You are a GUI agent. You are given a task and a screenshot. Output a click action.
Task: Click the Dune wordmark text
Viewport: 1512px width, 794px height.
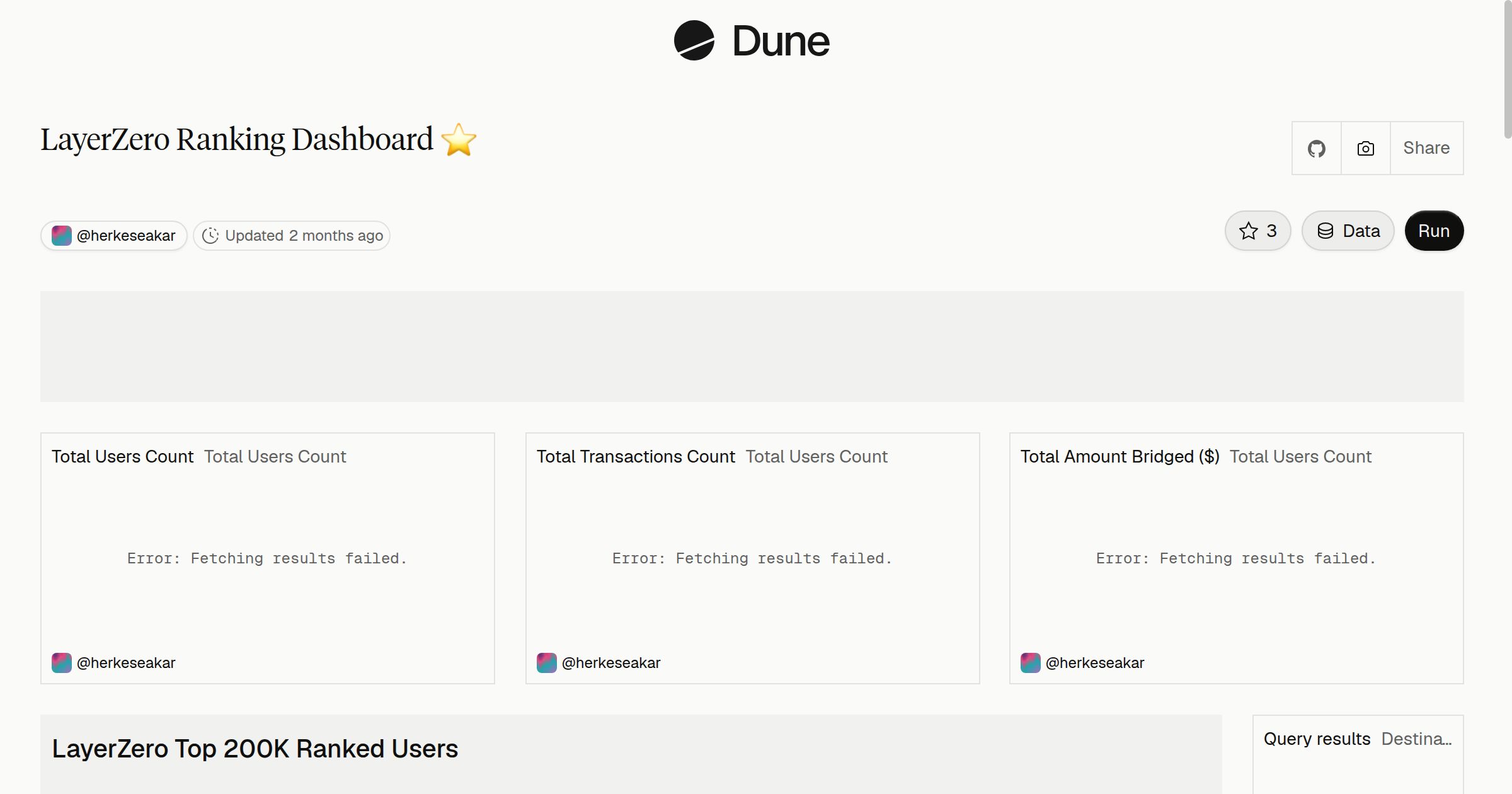click(781, 42)
